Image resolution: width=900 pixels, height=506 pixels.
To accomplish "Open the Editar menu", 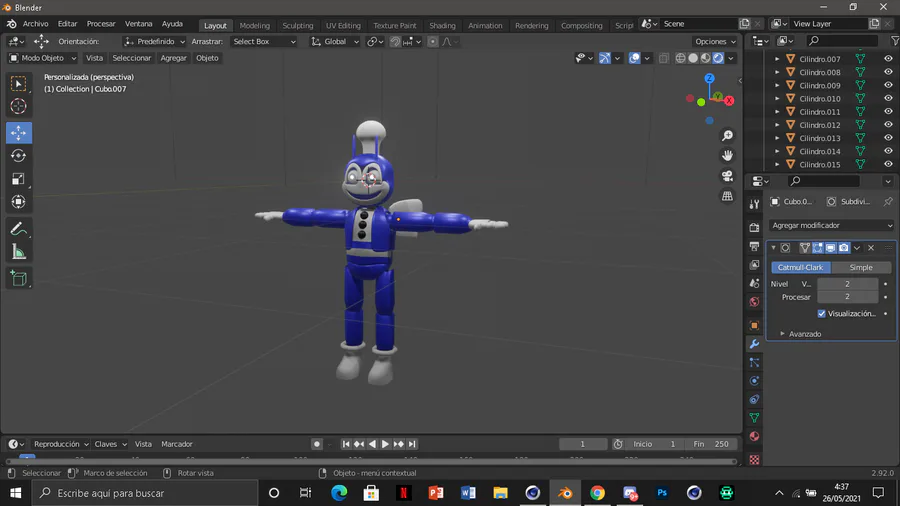I will pyautogui.click(x=67, y=24).
